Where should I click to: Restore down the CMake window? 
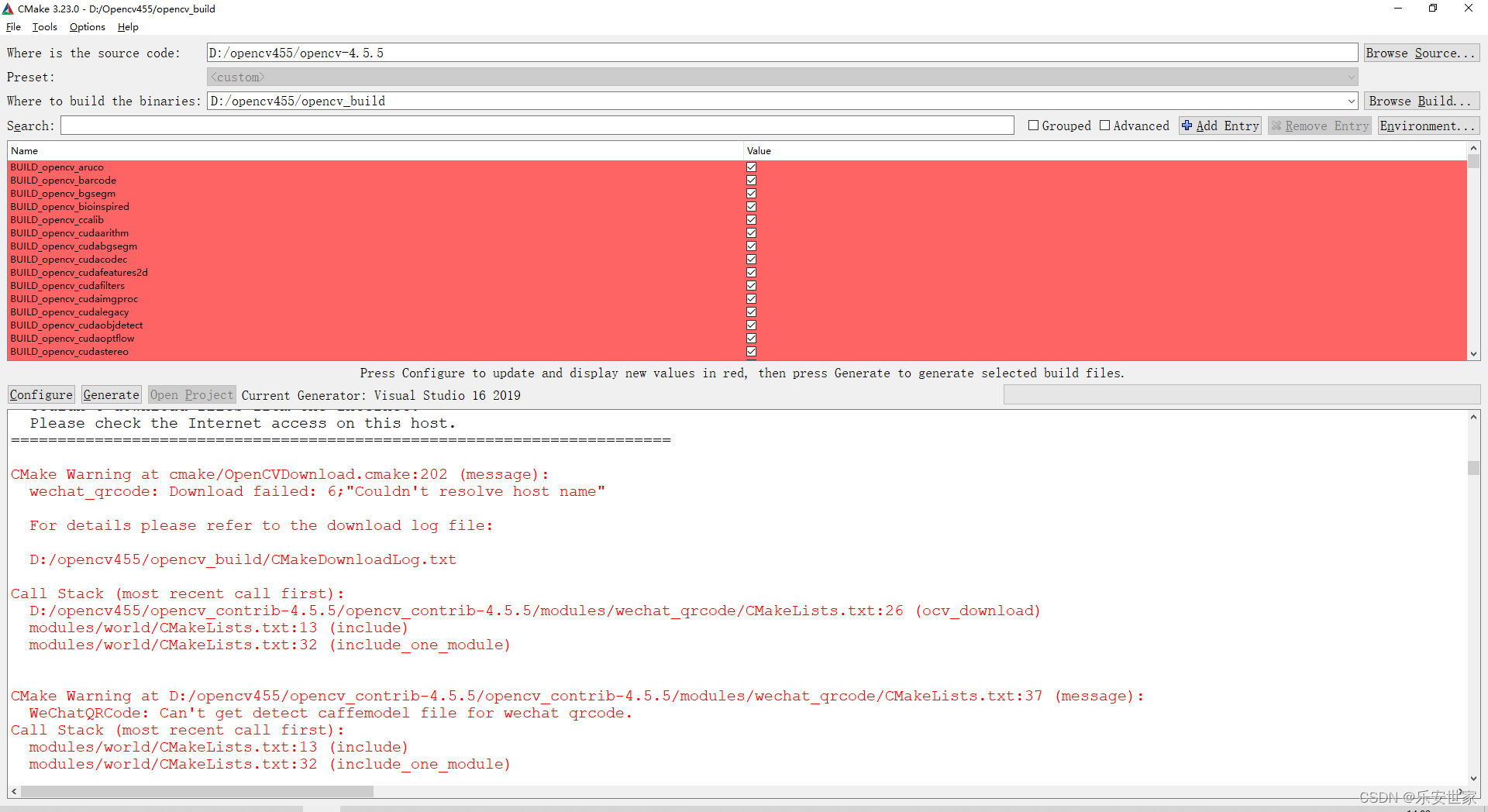1433,9
